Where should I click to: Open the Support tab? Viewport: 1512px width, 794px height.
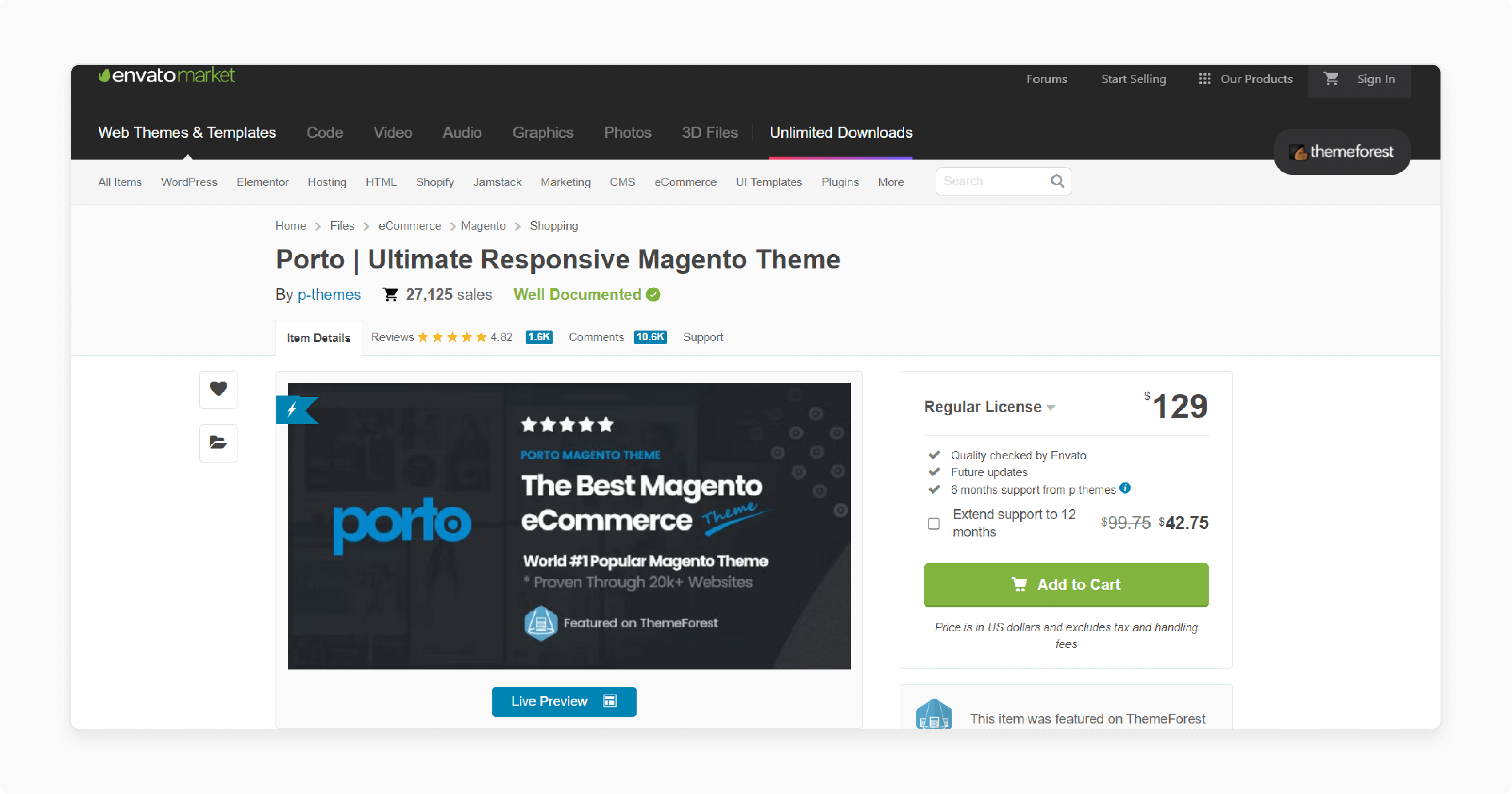(702, 337)
